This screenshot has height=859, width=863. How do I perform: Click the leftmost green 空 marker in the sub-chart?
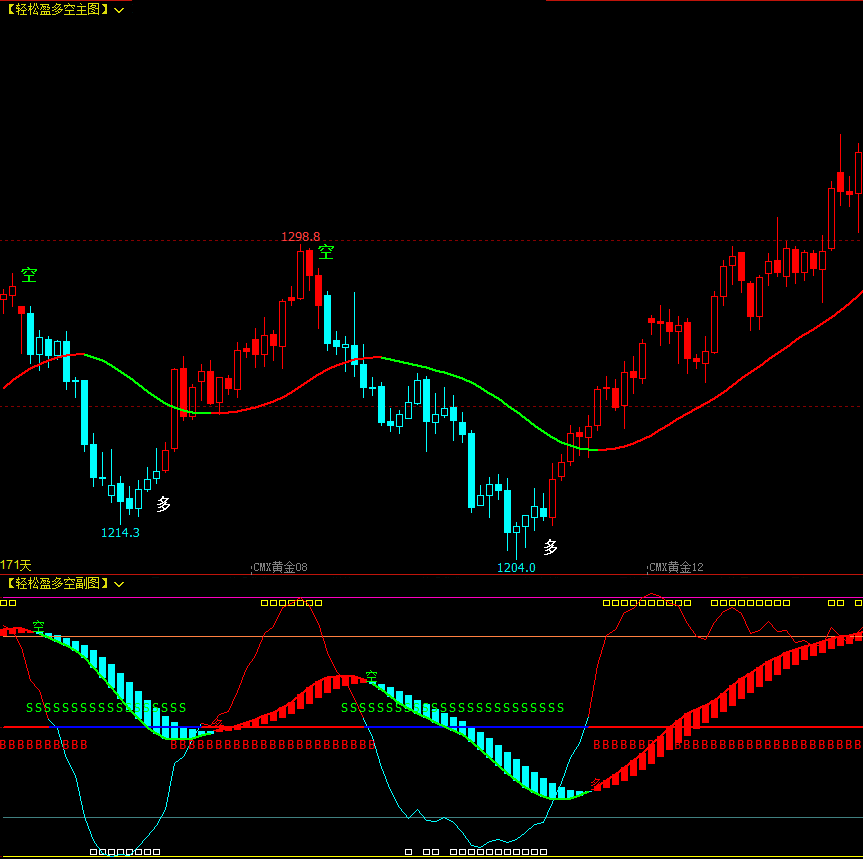point(38,626)
